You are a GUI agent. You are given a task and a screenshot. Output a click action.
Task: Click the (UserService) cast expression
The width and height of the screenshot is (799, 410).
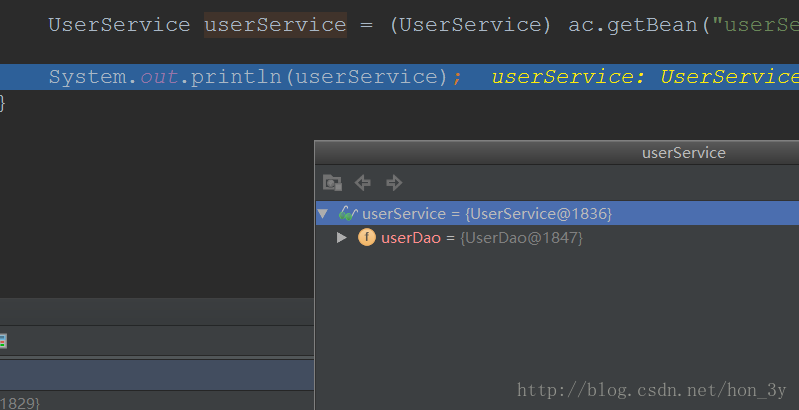pos(470,25)
